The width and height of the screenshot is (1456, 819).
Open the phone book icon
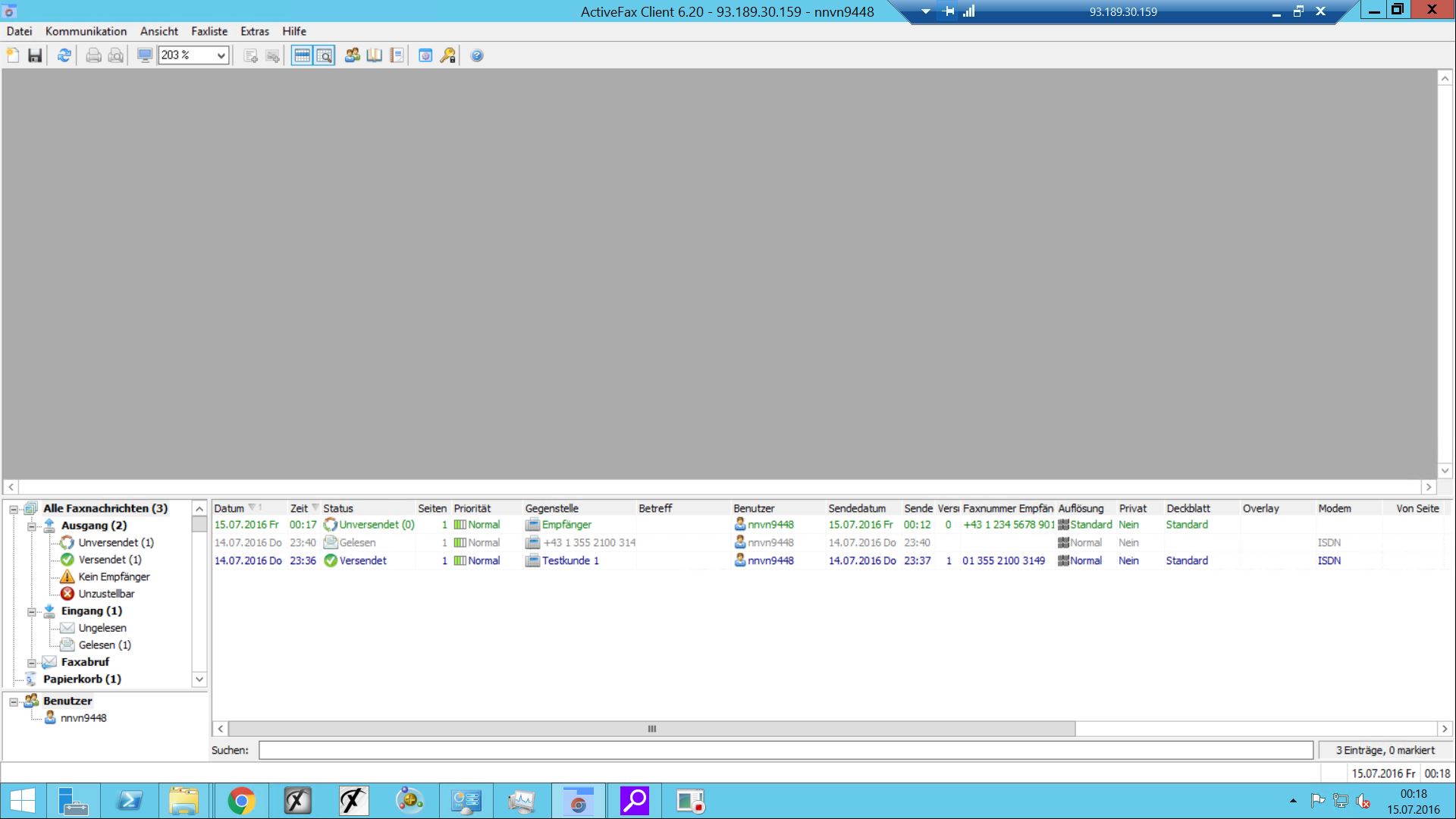[374, 55]
